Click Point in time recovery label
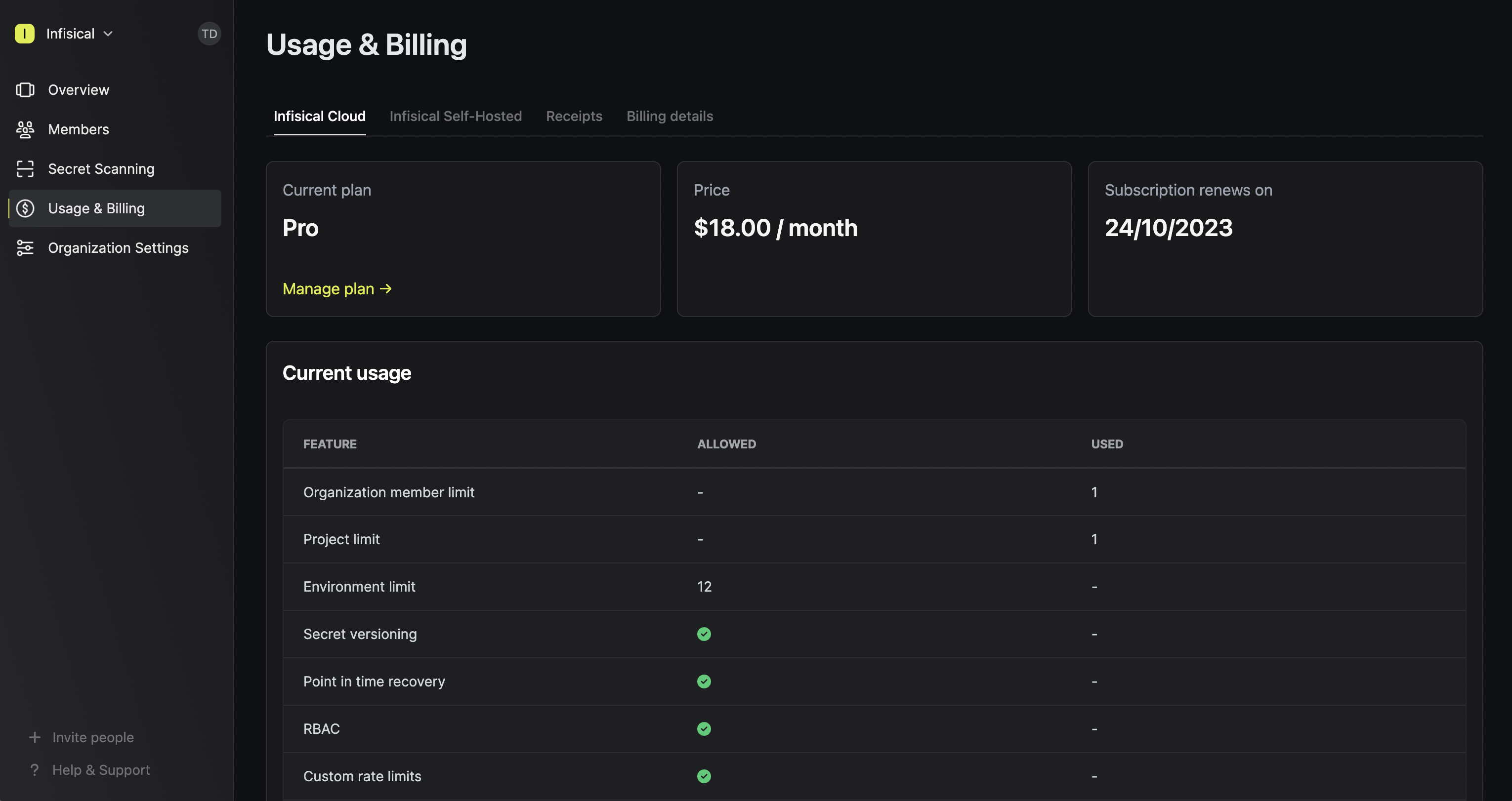Screen dimensions: 1512x801 click(374, 681)
